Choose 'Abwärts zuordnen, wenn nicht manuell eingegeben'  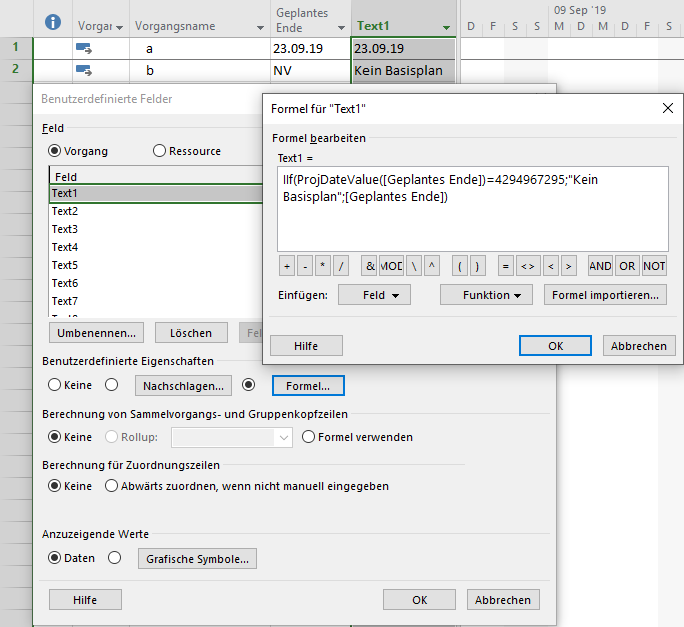(x=113, y=486)
